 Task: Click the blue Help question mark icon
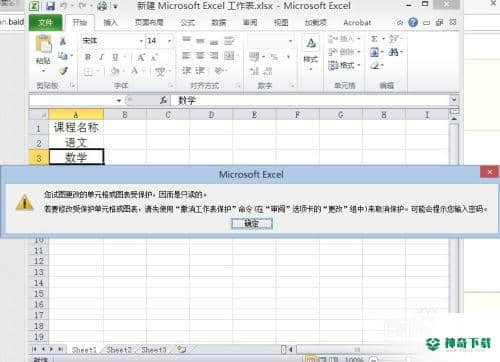pyautogui.click(x=413, y=22)
